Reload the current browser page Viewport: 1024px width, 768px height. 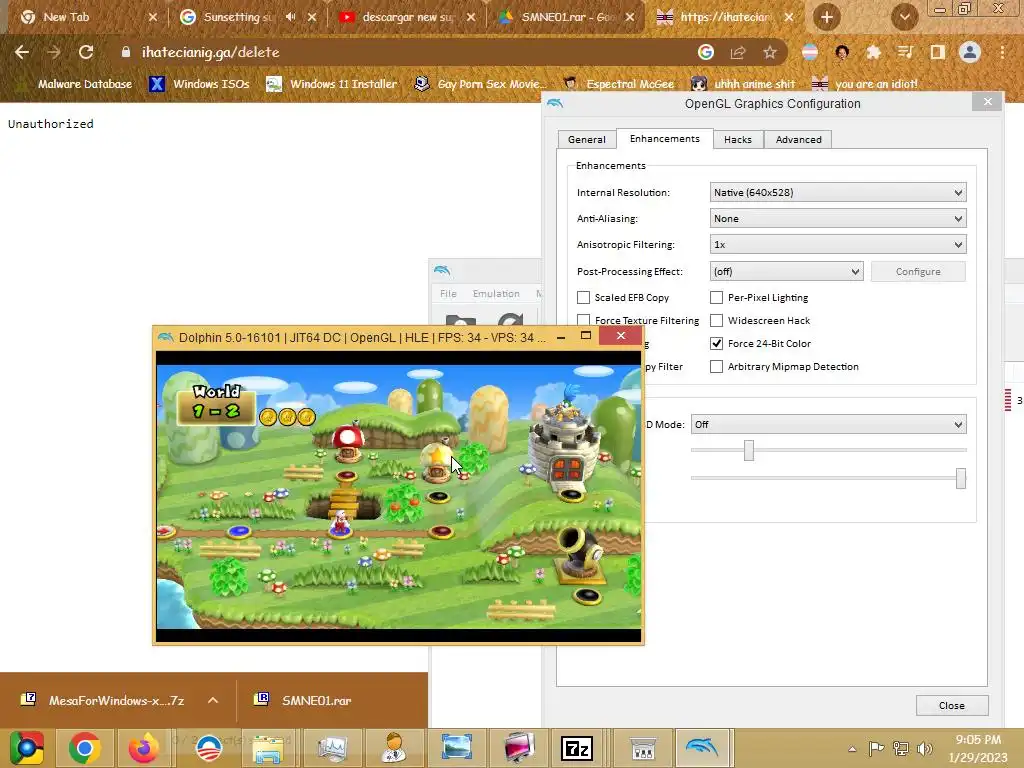(86, 52)
